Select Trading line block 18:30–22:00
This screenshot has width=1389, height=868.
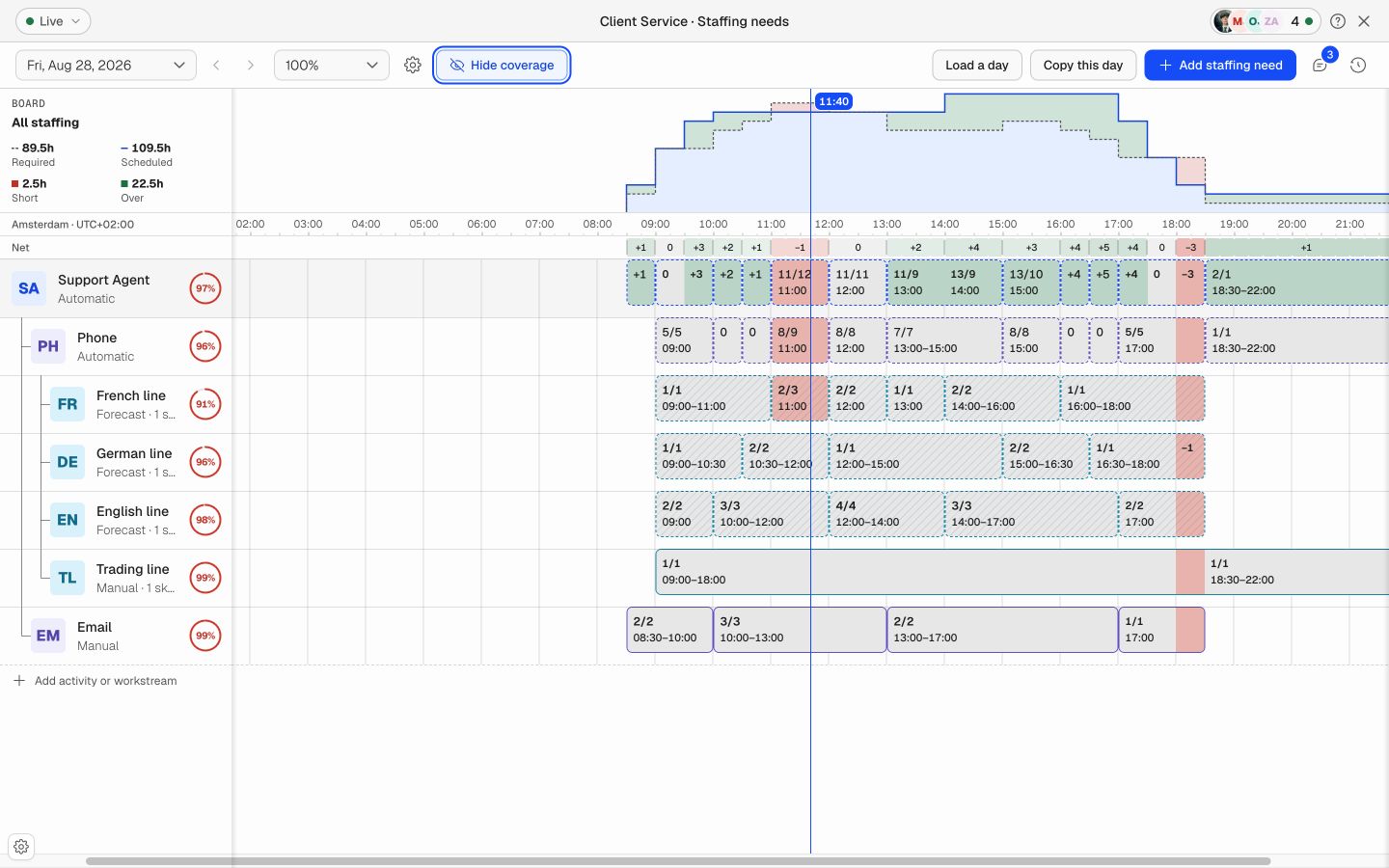(x=1296, y=572)
